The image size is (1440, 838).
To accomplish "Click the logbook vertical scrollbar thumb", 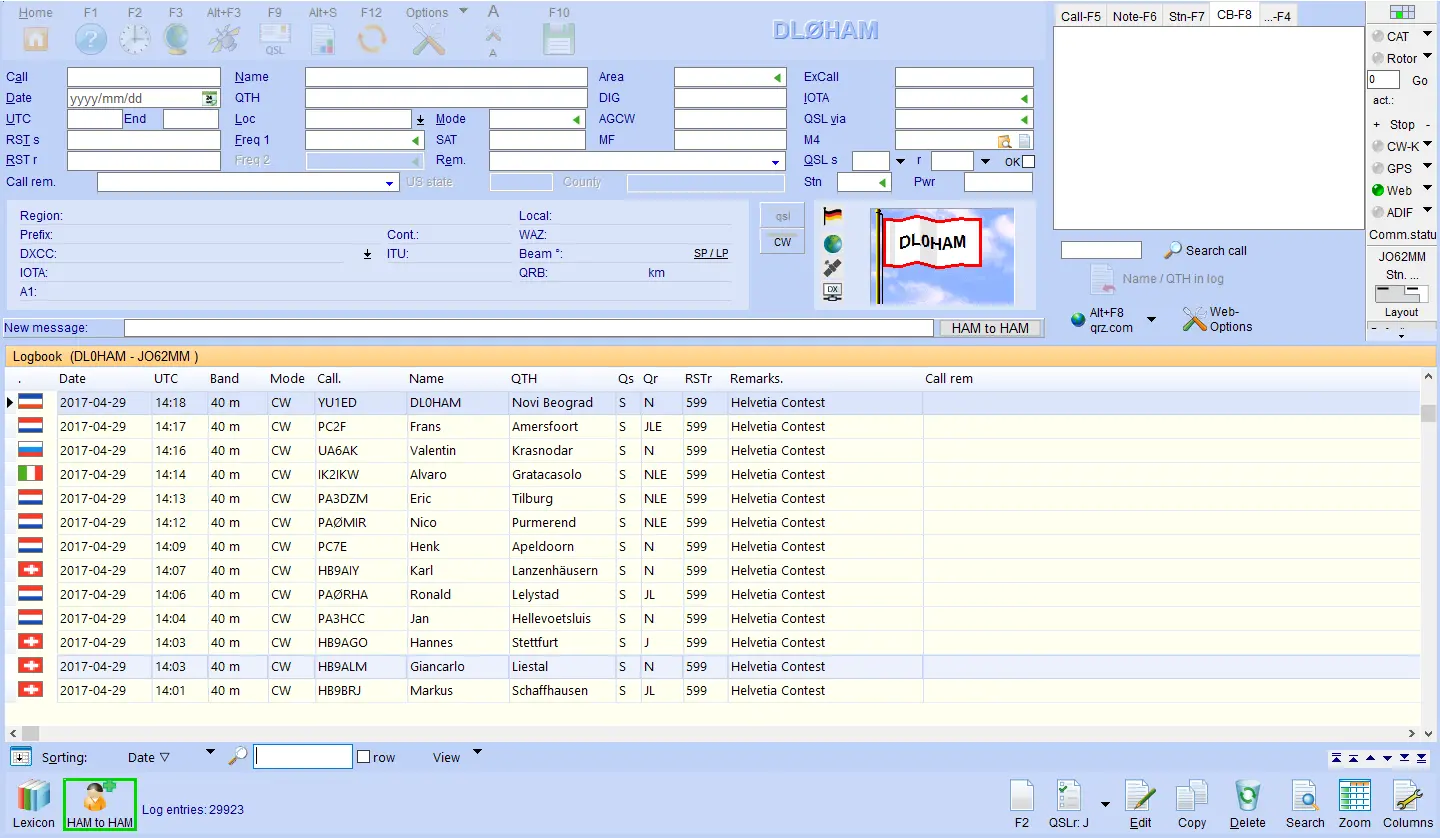I will (1428, 413).
